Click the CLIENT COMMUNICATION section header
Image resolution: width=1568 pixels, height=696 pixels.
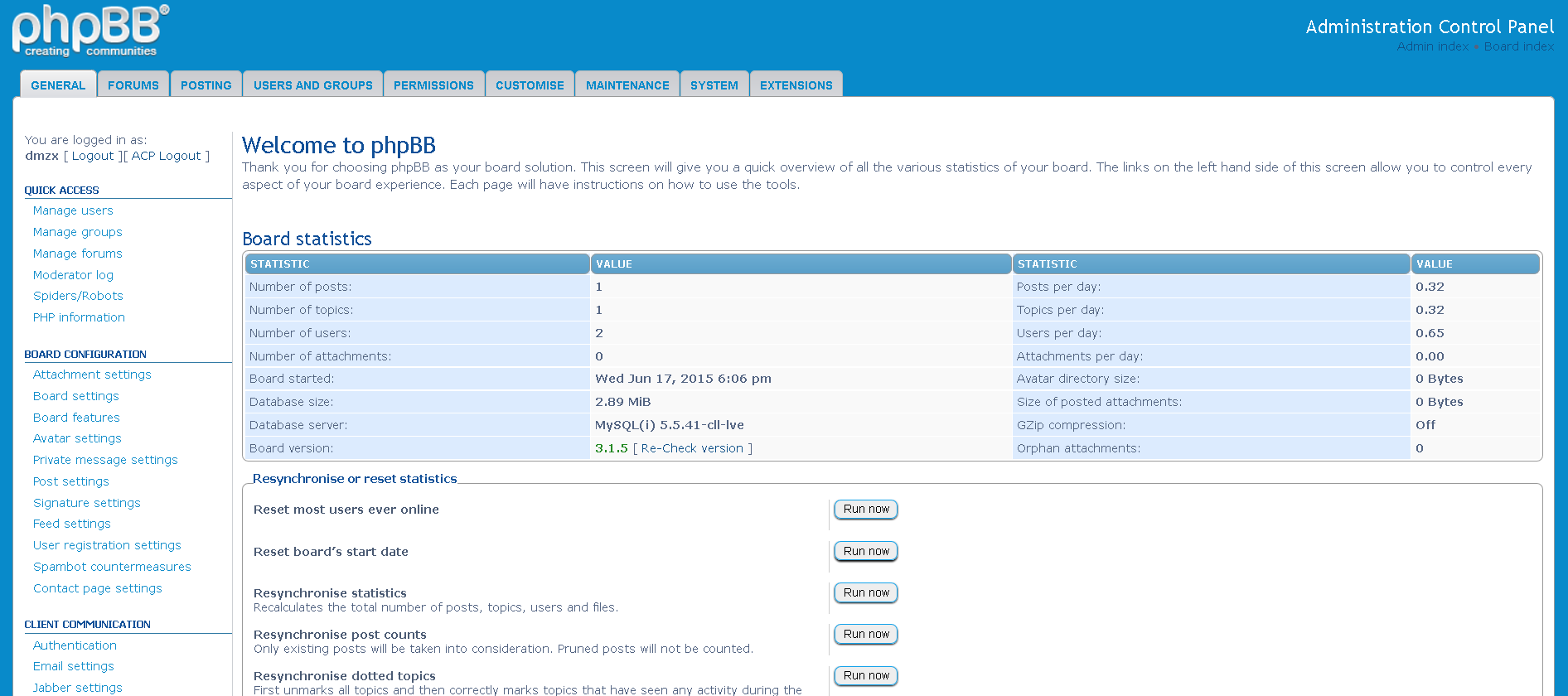[x=87, y=624]
